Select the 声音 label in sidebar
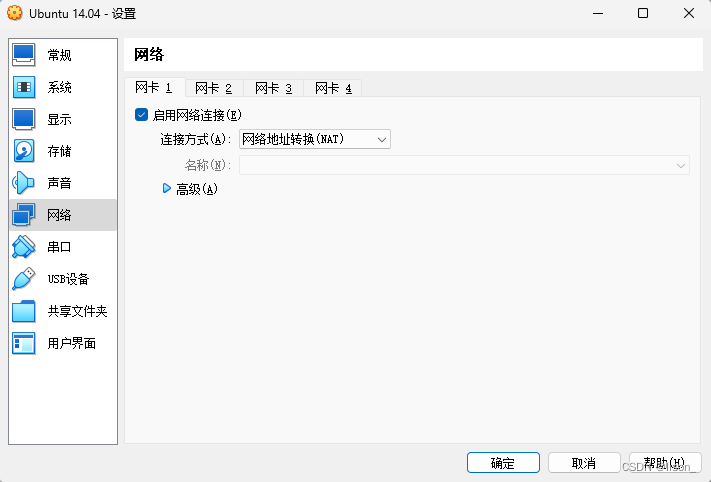The image size is (711, 482). coord(59,183)
